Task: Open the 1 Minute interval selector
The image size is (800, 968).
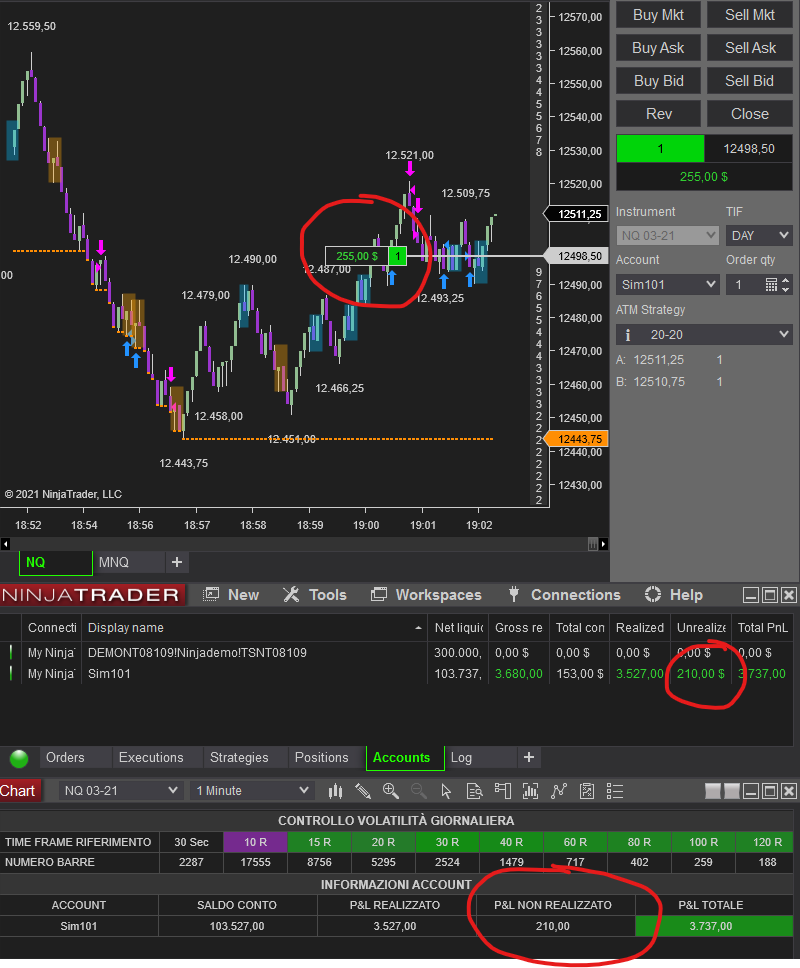Action: tap(252, 791)
